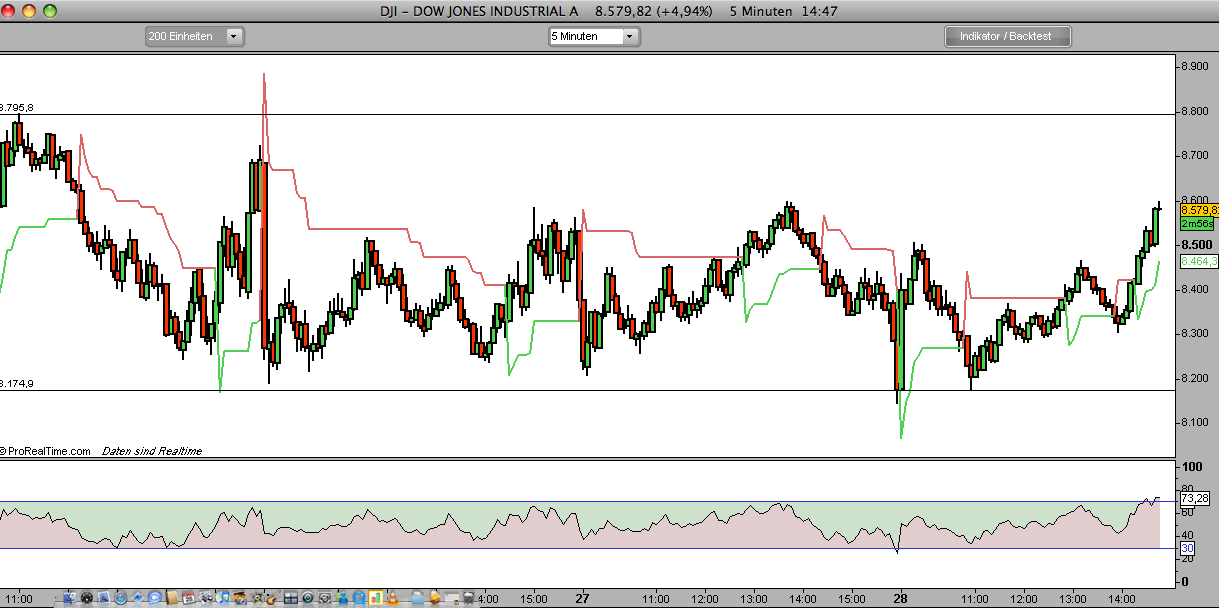Viewport: 1219px width, 608px height.
Task: Open Finder from the Dock
Action: (69, 598)
